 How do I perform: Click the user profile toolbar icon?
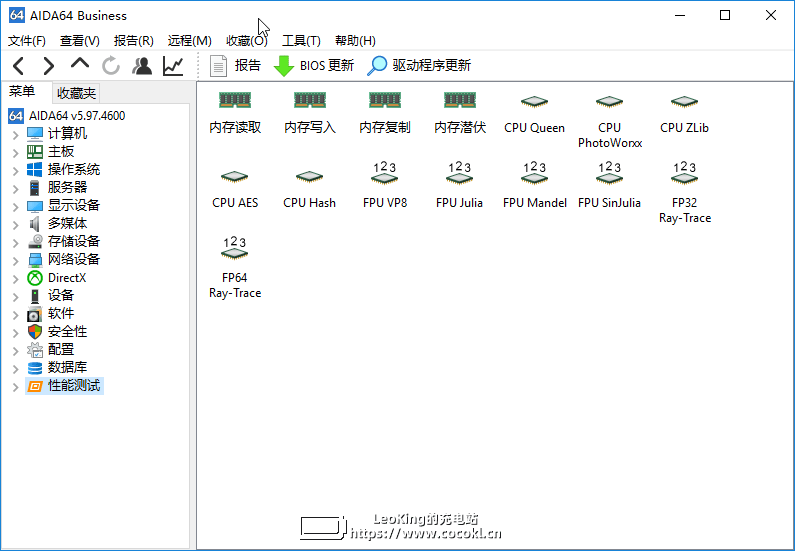(142, 66)
